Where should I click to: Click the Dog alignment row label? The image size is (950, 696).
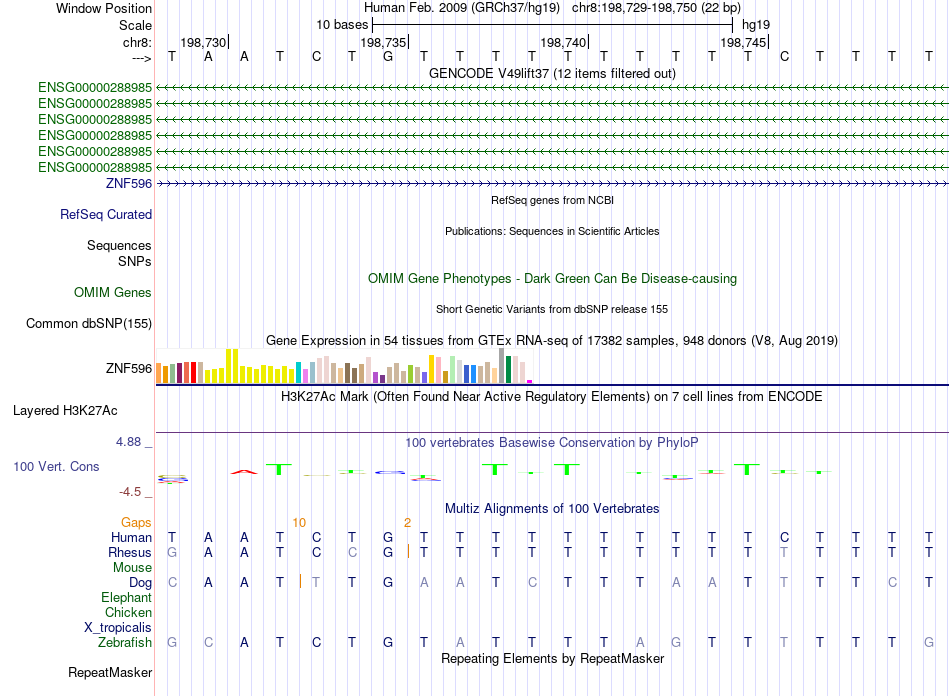click(x=140, y=583)
